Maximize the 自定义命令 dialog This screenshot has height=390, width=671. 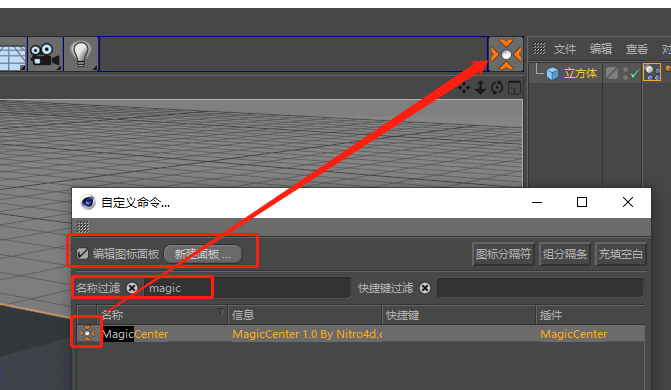(582, 202)
